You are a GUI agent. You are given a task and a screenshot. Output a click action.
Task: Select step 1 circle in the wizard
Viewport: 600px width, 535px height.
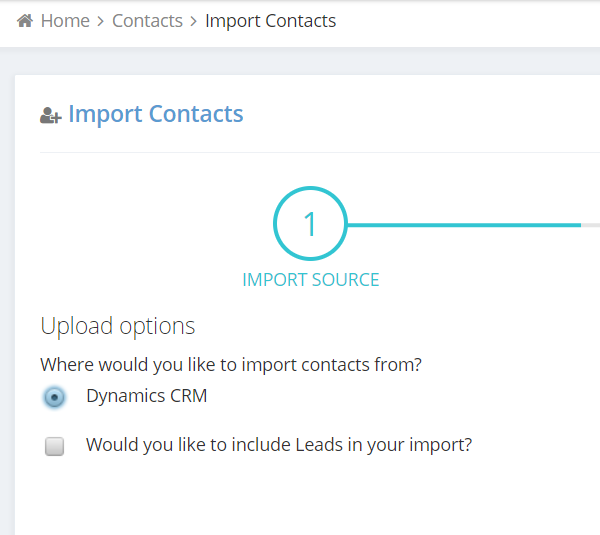pos(310,224)
